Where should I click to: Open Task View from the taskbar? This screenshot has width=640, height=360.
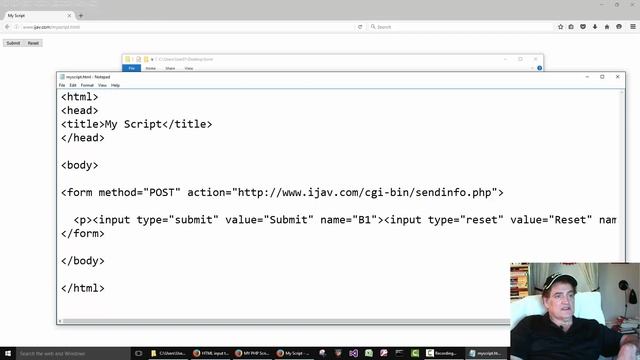pyautogui.click(x=138, y=353)
